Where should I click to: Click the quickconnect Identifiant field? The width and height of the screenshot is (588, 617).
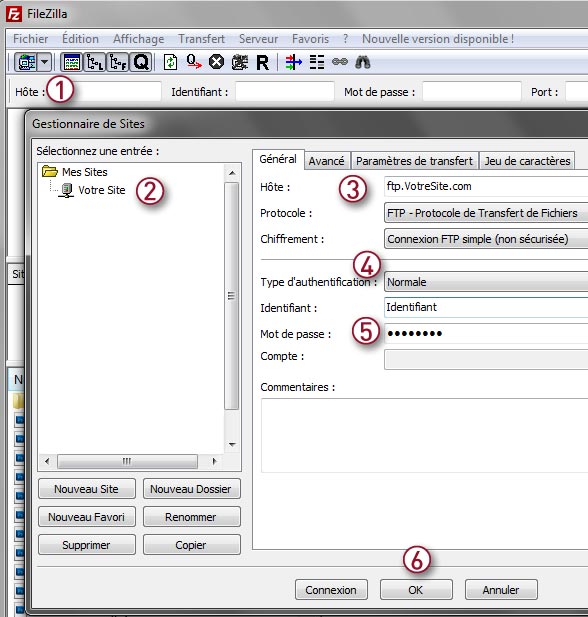[x=285, y=92]
